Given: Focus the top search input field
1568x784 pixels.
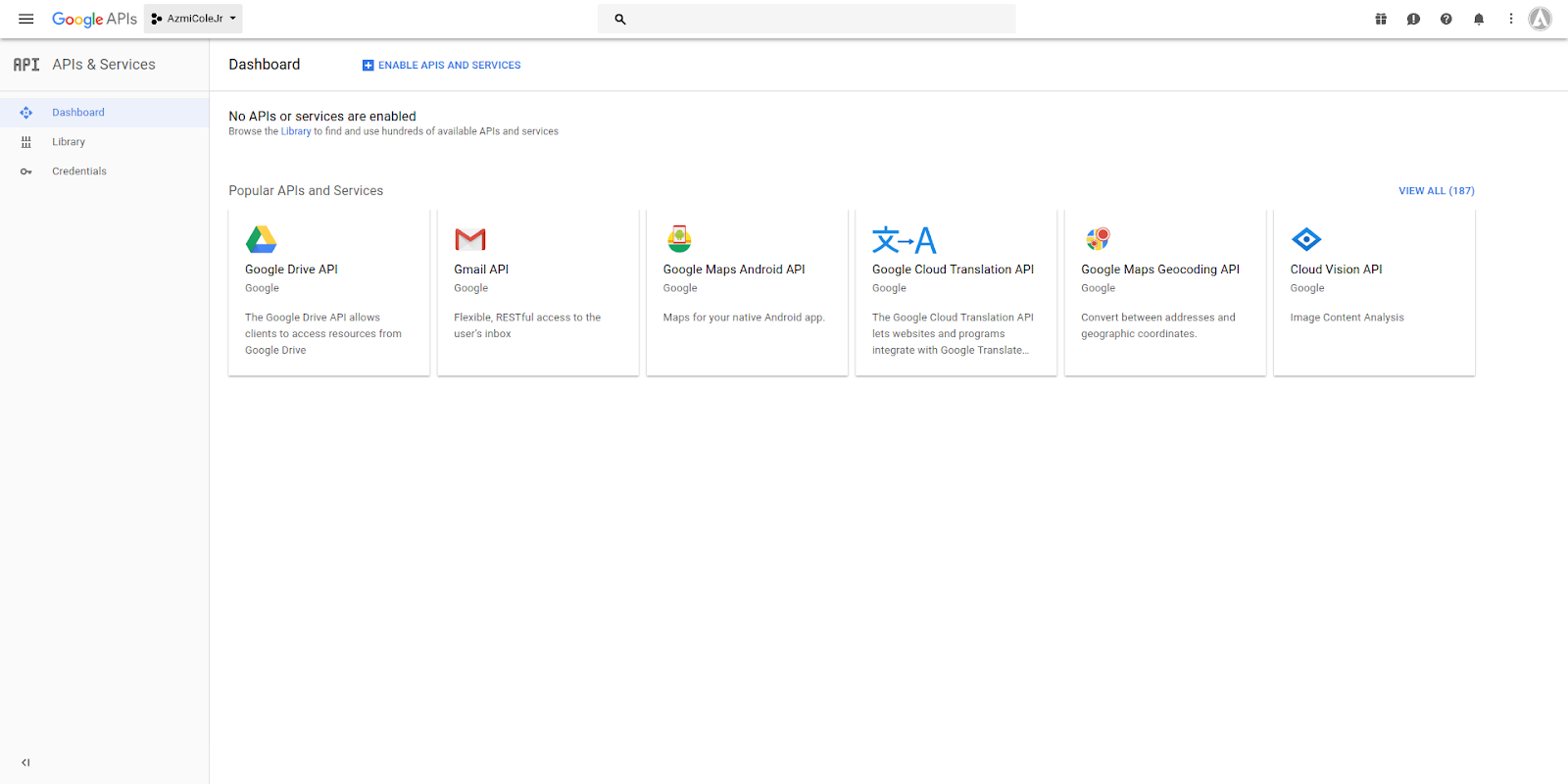Looking at the screenshot, I should pyautogui.click(x=807, y=19).
